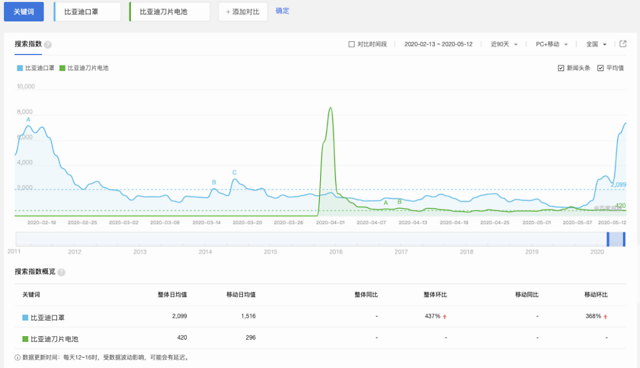Uncheck the 平均值 checkbox
Screen dimensions: 640x368
600,68
